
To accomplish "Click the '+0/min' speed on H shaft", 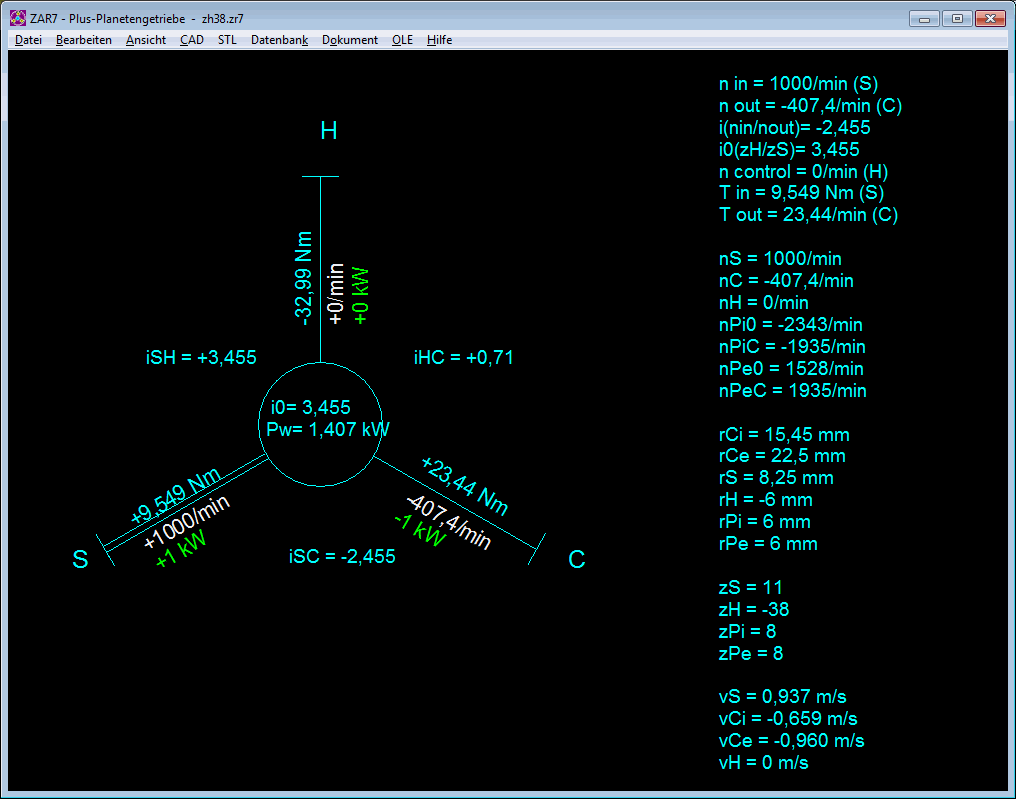I will tap(335, 294).
